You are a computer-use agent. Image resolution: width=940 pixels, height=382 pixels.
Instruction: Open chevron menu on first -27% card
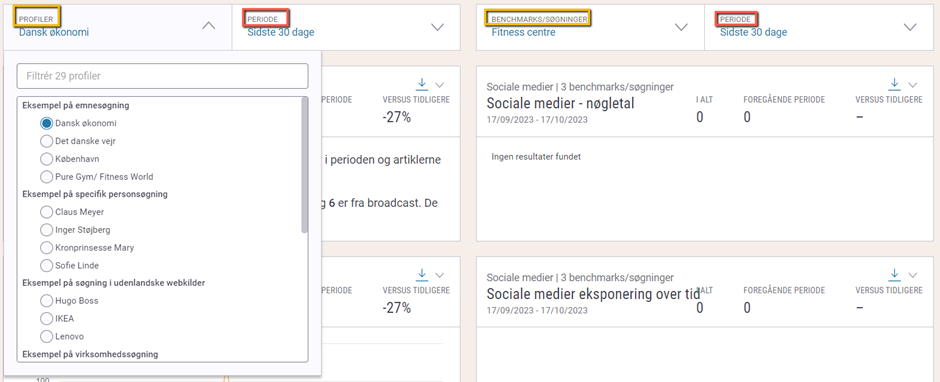point(440,85)
